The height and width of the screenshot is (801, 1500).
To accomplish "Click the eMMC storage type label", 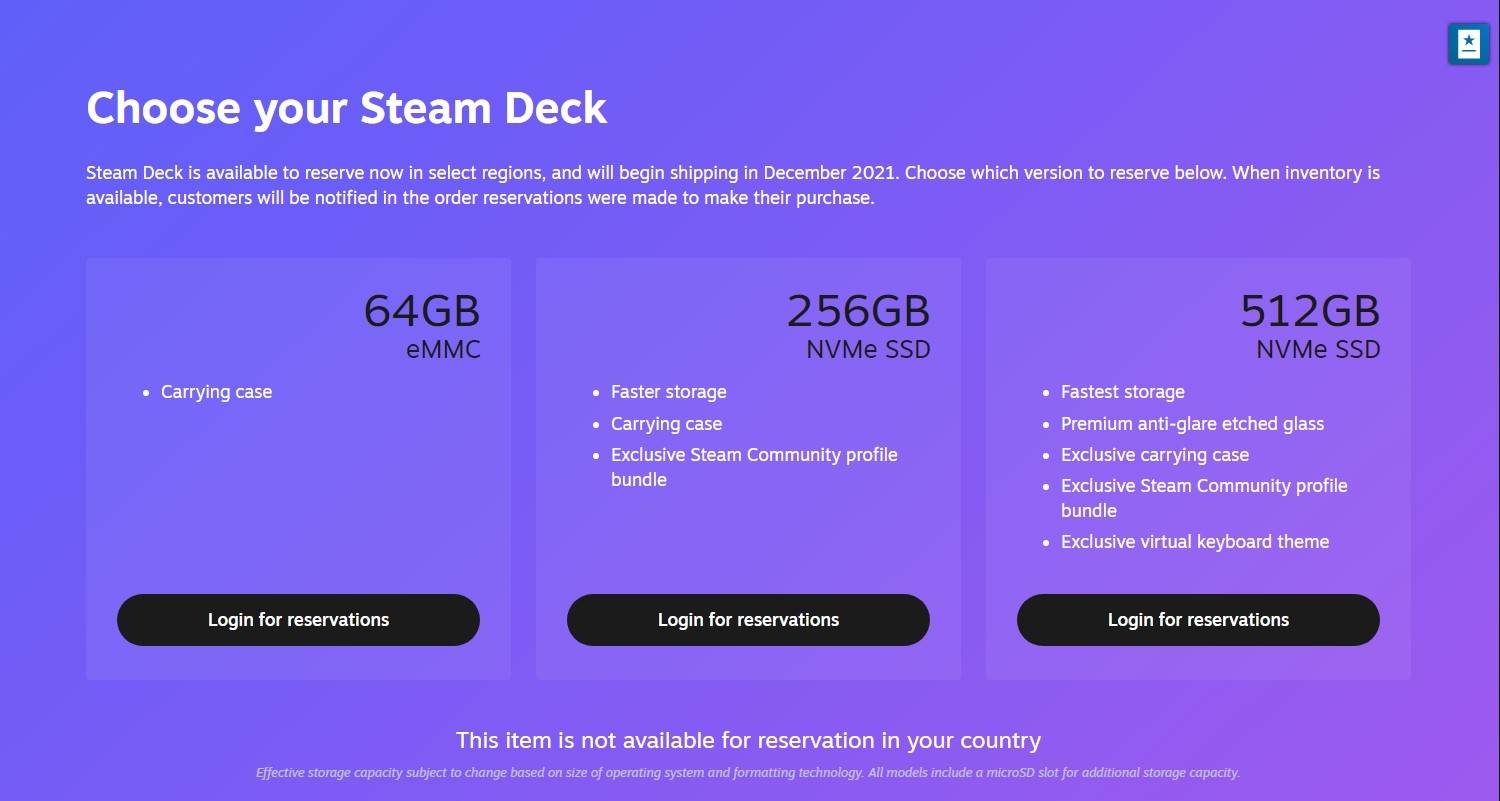I will coord(443,350).
